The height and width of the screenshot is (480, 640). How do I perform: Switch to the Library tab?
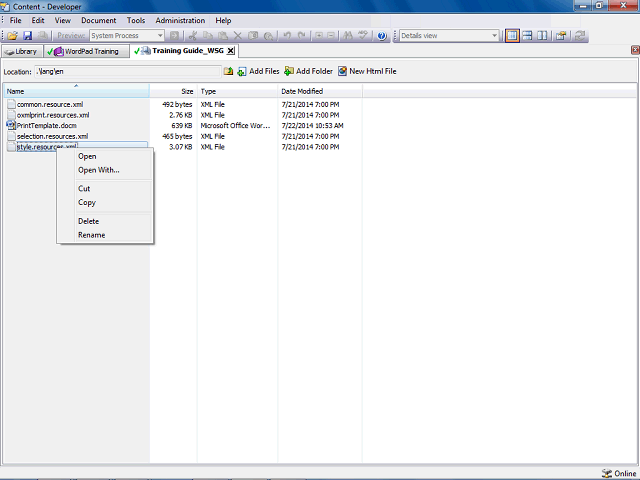coord(22,51)
